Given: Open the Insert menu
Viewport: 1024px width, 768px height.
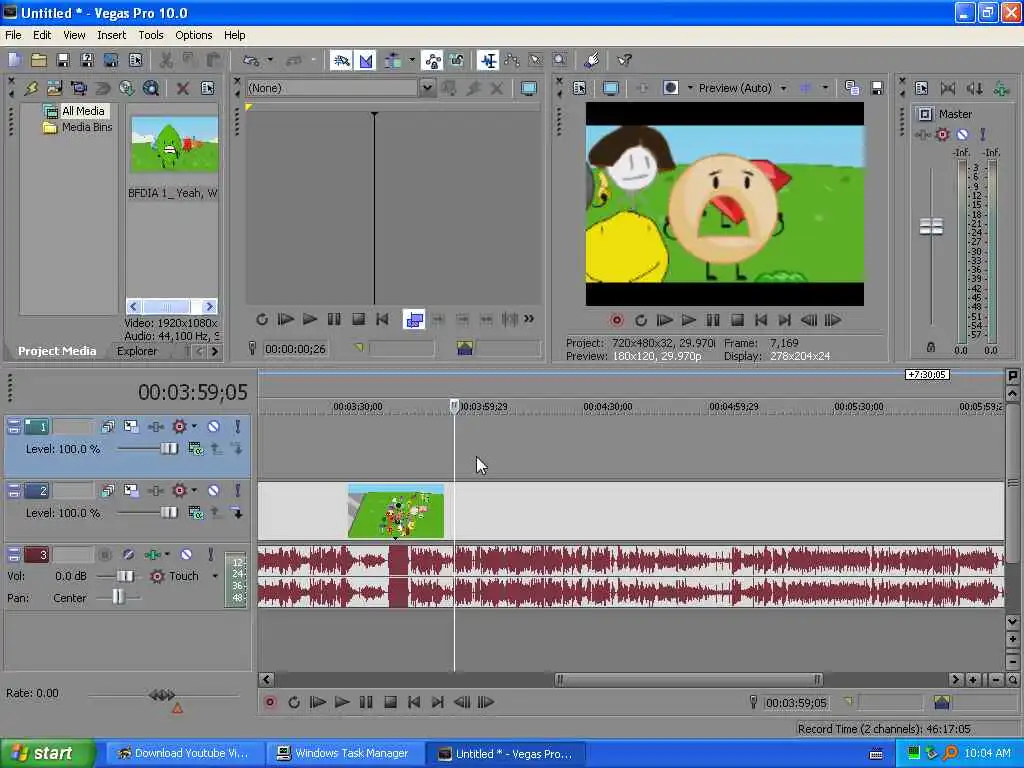Looking at the screenshot, I should click(112, 35).
